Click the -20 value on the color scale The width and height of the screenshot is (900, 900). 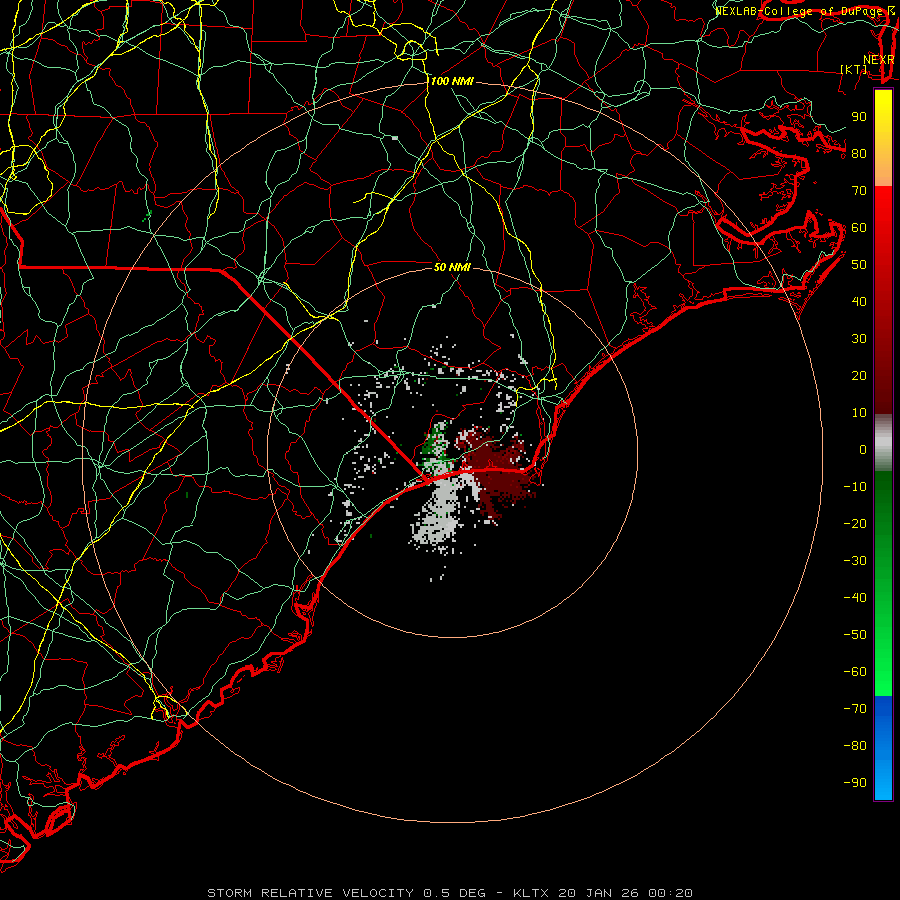855,523
